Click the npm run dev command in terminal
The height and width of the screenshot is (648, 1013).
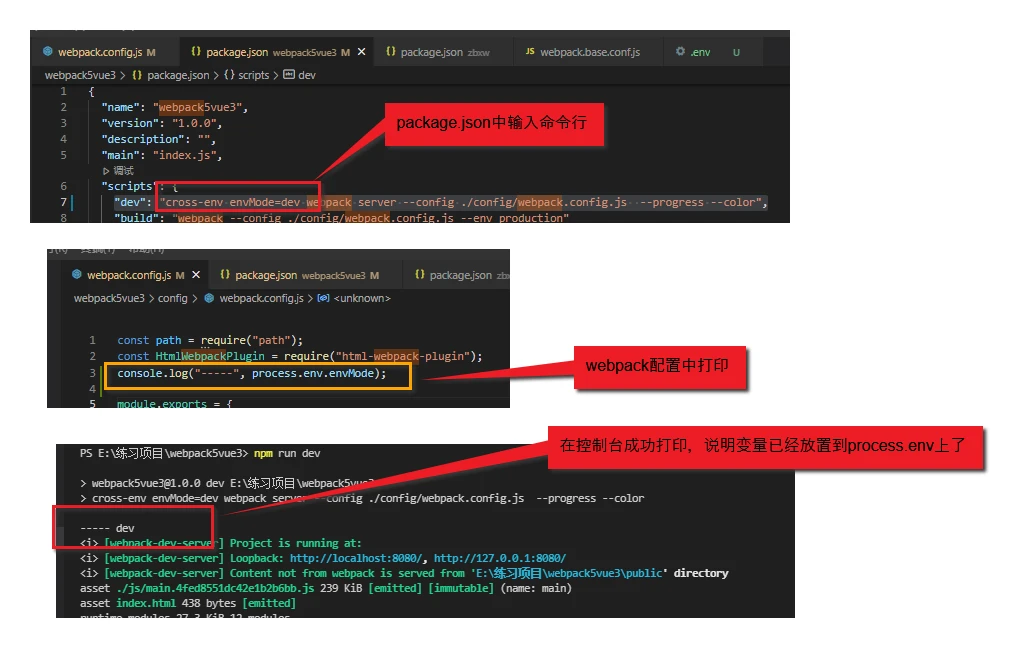(287, 454)
